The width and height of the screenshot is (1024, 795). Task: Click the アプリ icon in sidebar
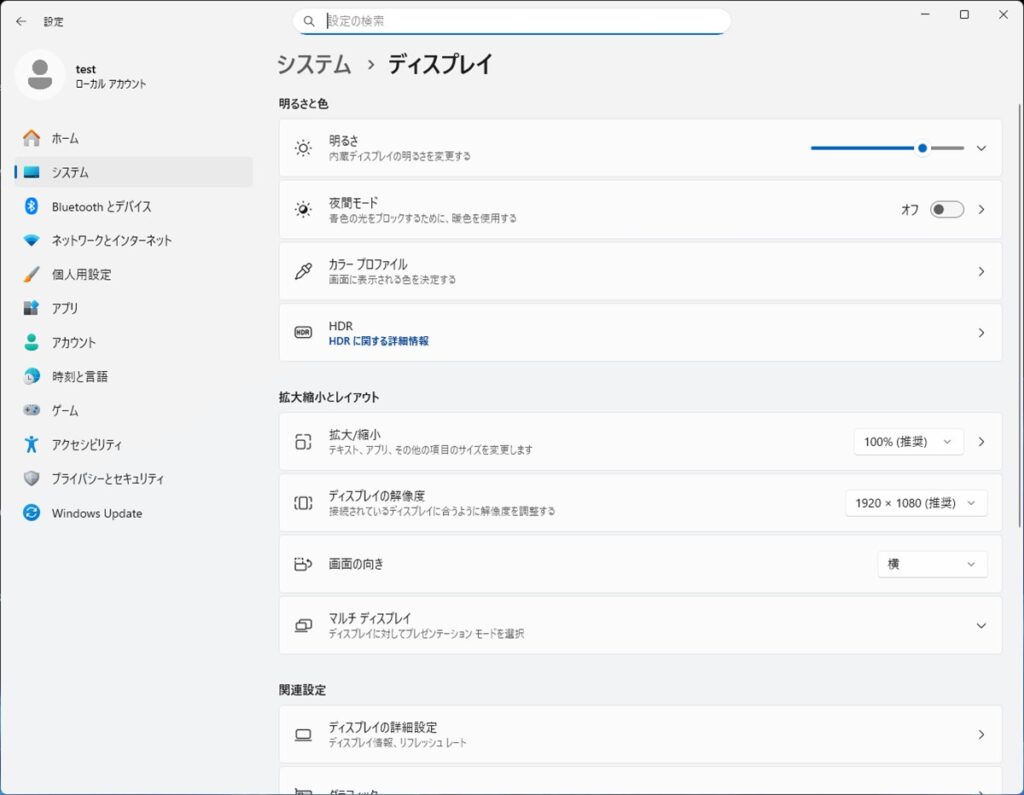tap(31, 308)
